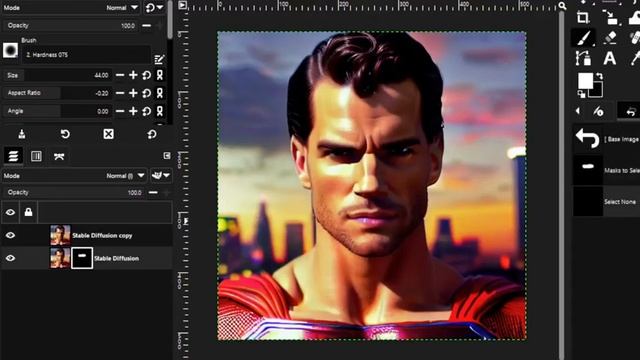The width and height of the screenshot is (640, 360).
Task: Select the Select None history entry
Action: click(x=607, y=202)
